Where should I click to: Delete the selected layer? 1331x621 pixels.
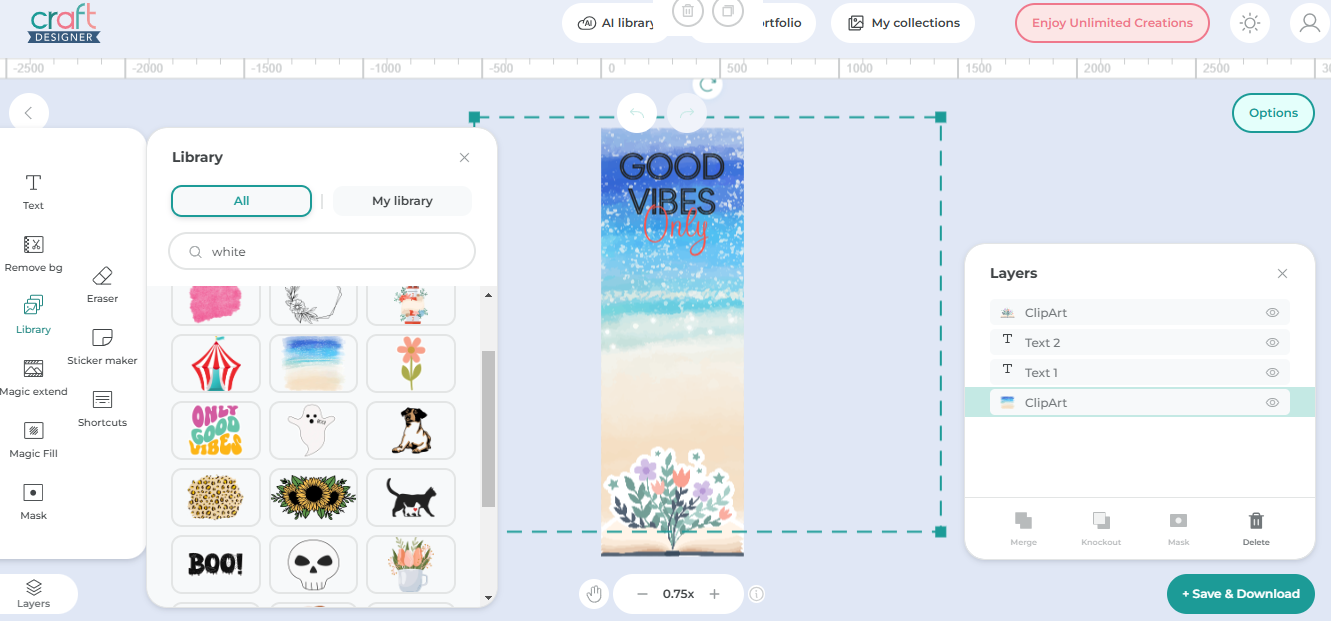tap(1256, 529)
